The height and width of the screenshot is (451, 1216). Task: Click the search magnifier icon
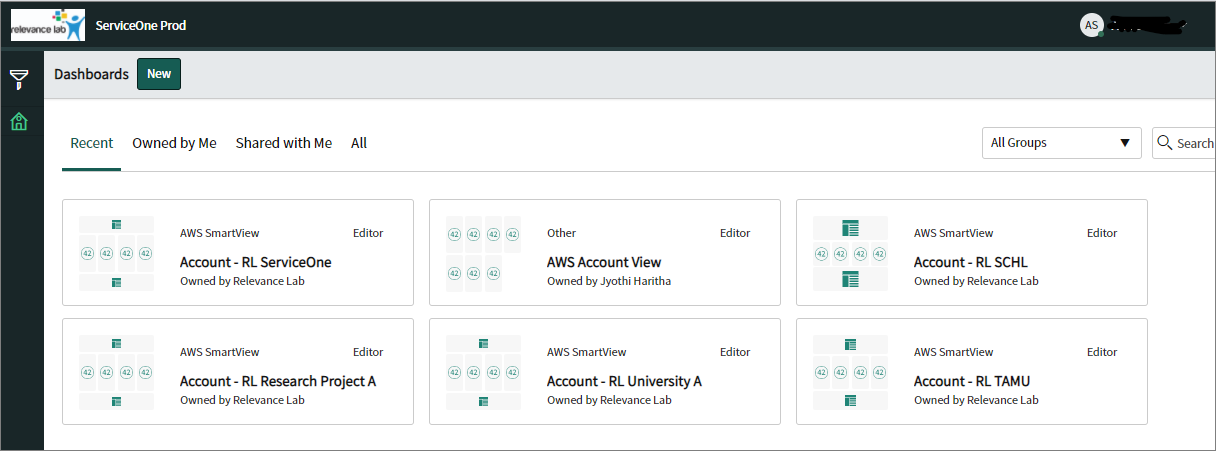coord(1164,143)
